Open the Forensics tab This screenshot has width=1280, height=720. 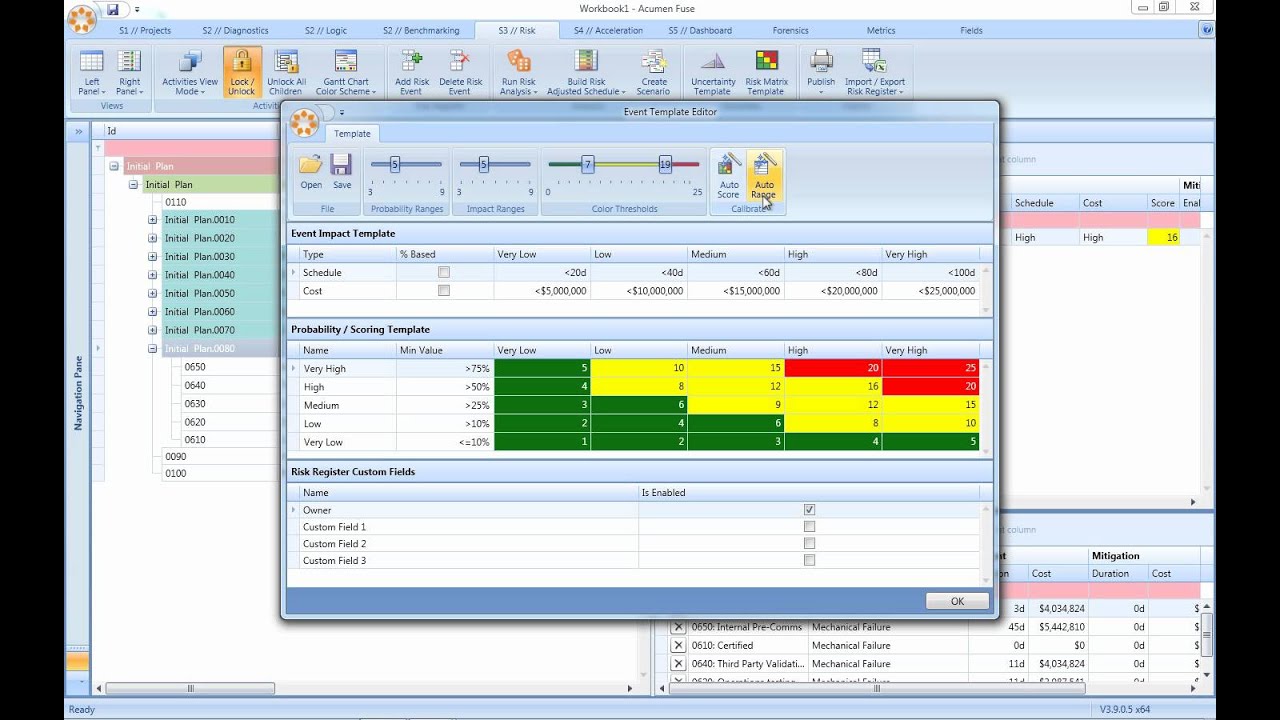pos(790,30)
